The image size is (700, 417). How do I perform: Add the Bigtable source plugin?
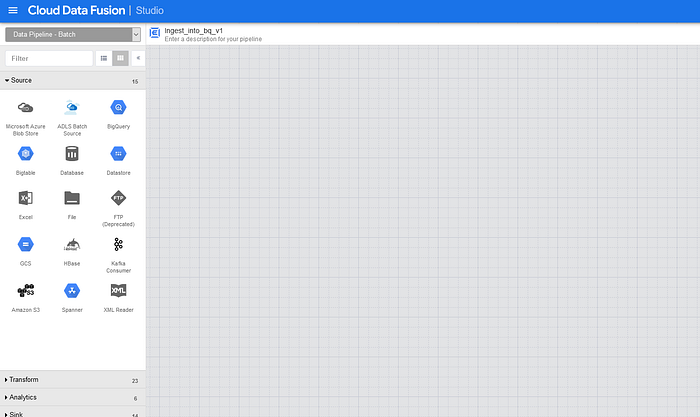tap(25, 160)
